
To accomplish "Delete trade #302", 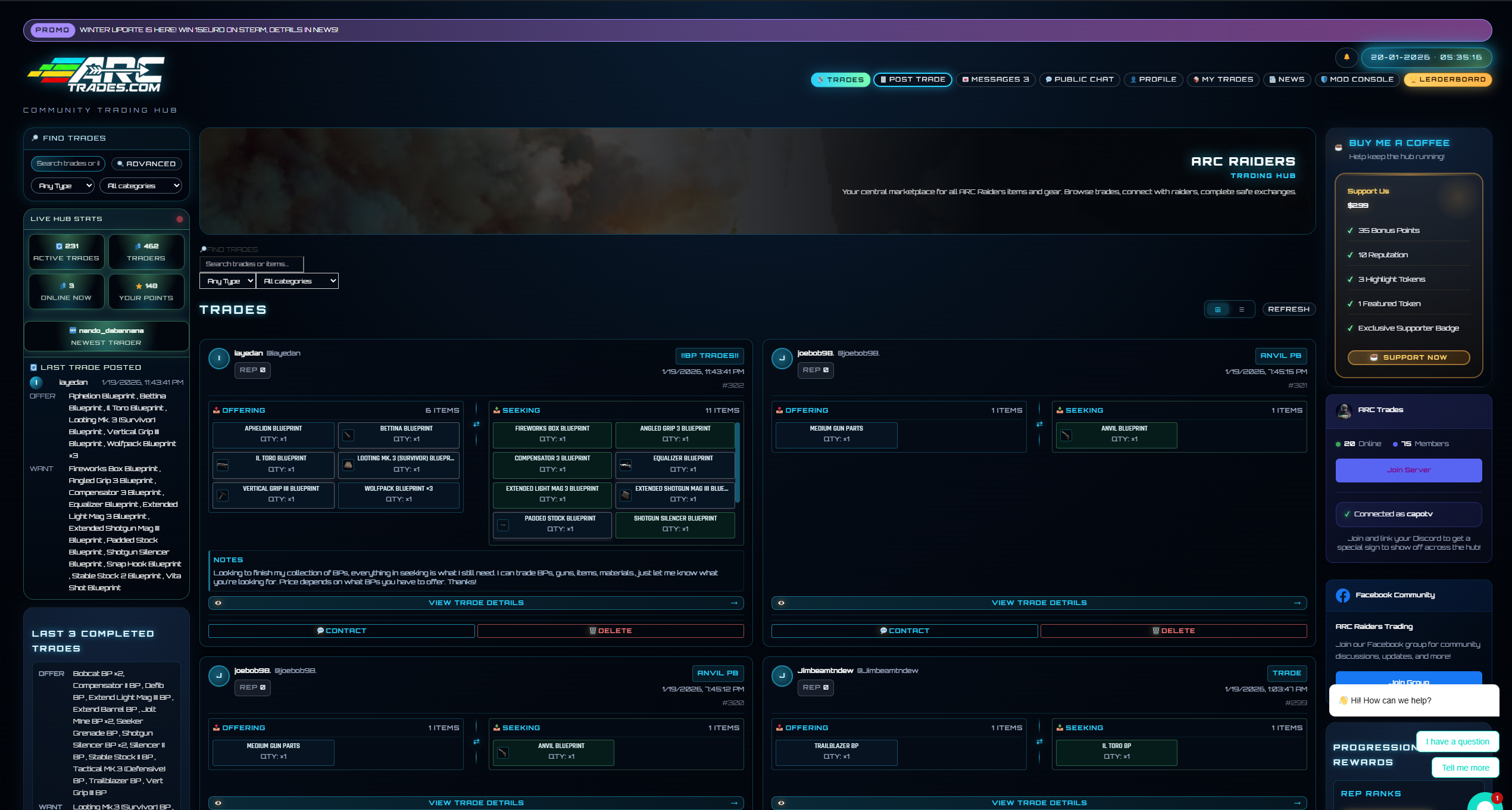I will click(x=610, y=631).
